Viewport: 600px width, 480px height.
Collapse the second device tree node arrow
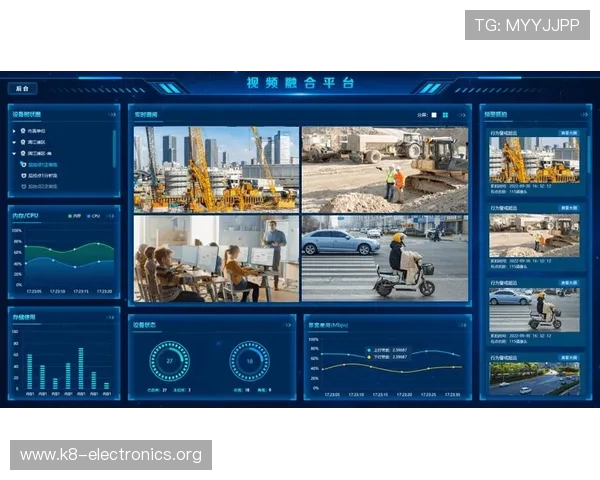[x=14, y=142]
